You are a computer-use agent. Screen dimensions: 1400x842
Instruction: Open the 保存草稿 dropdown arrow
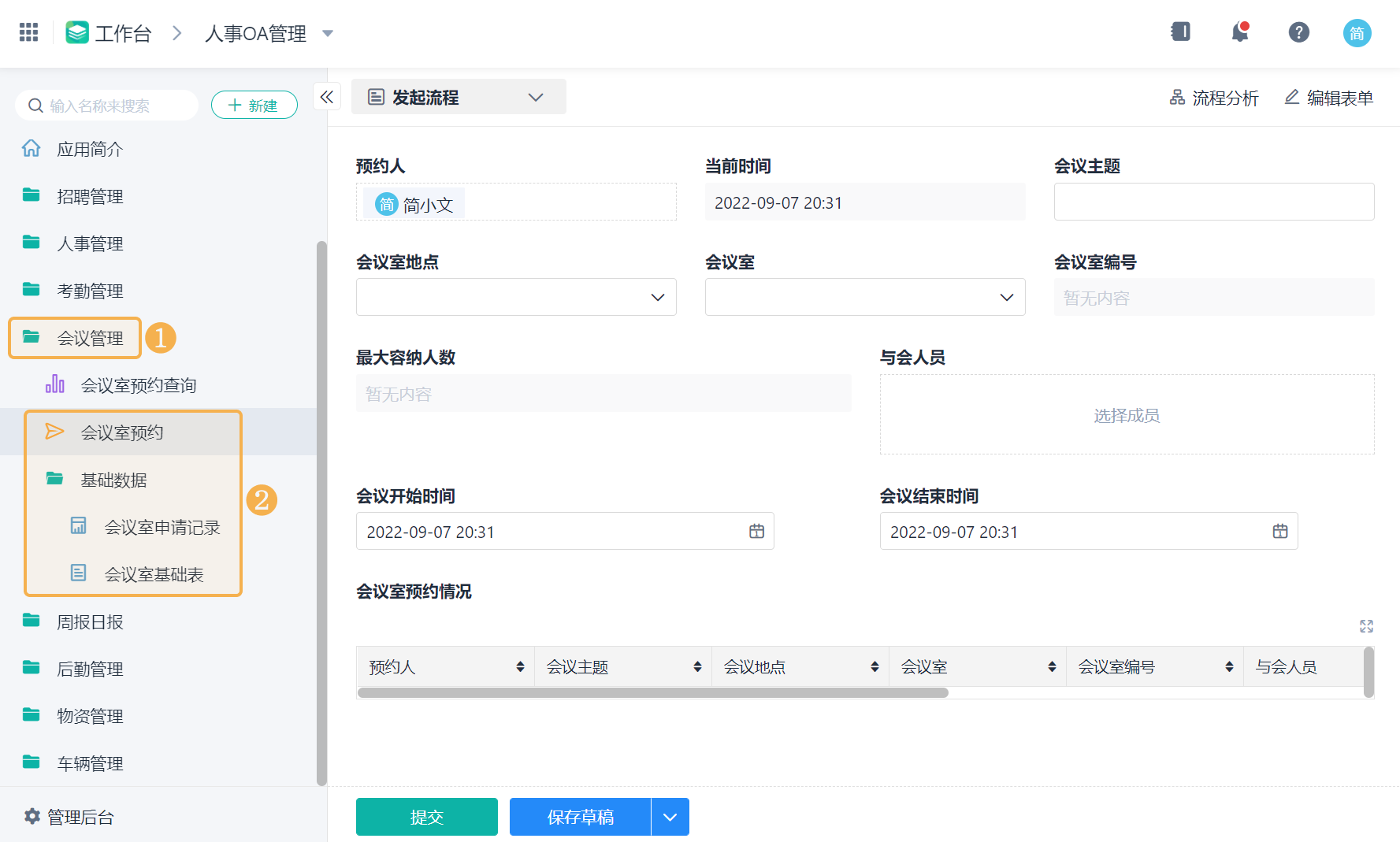click(x=670, y=817)
